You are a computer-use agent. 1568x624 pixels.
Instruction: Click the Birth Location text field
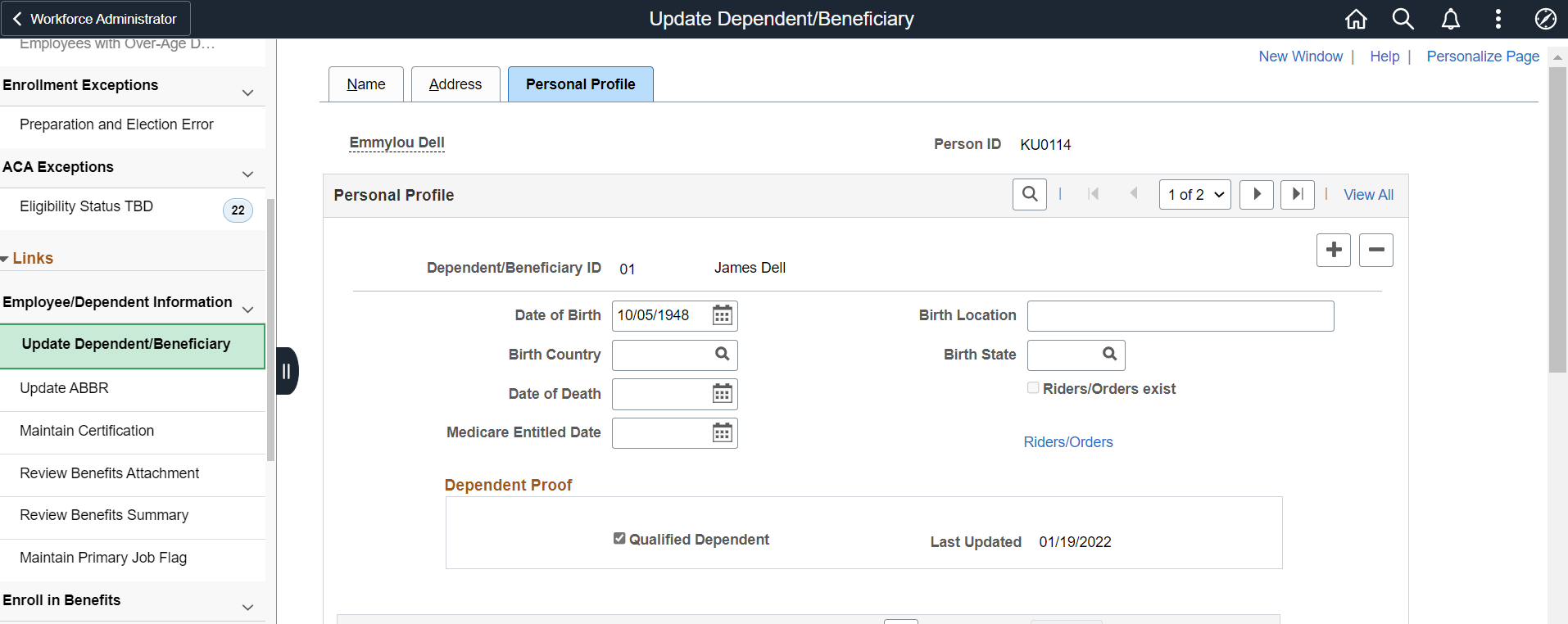point(1180,316)
